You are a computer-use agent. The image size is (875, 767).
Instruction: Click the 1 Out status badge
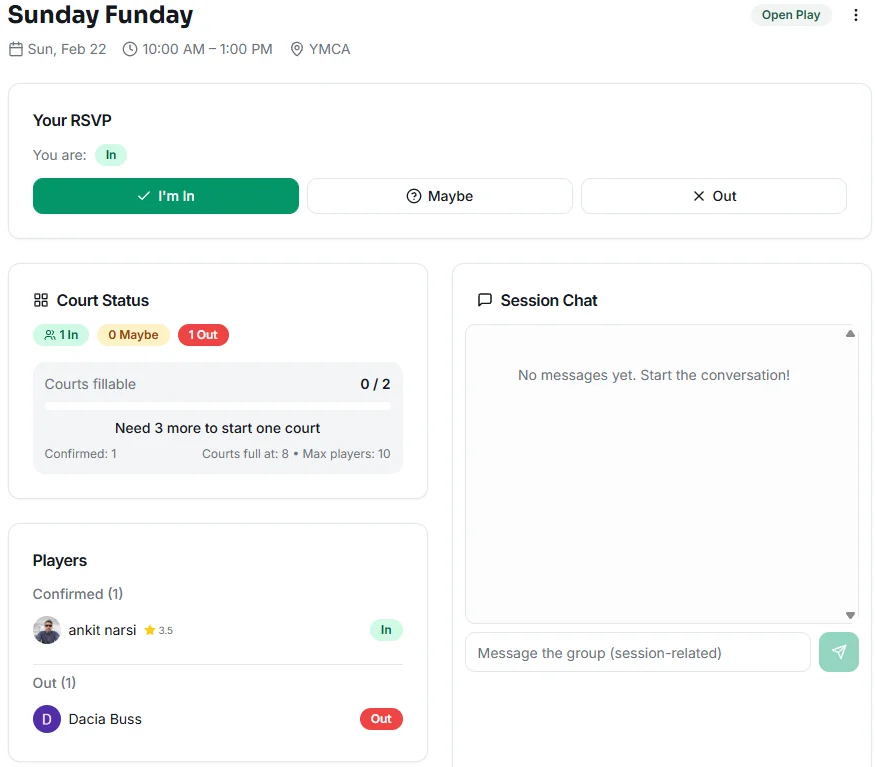point(203,334)
